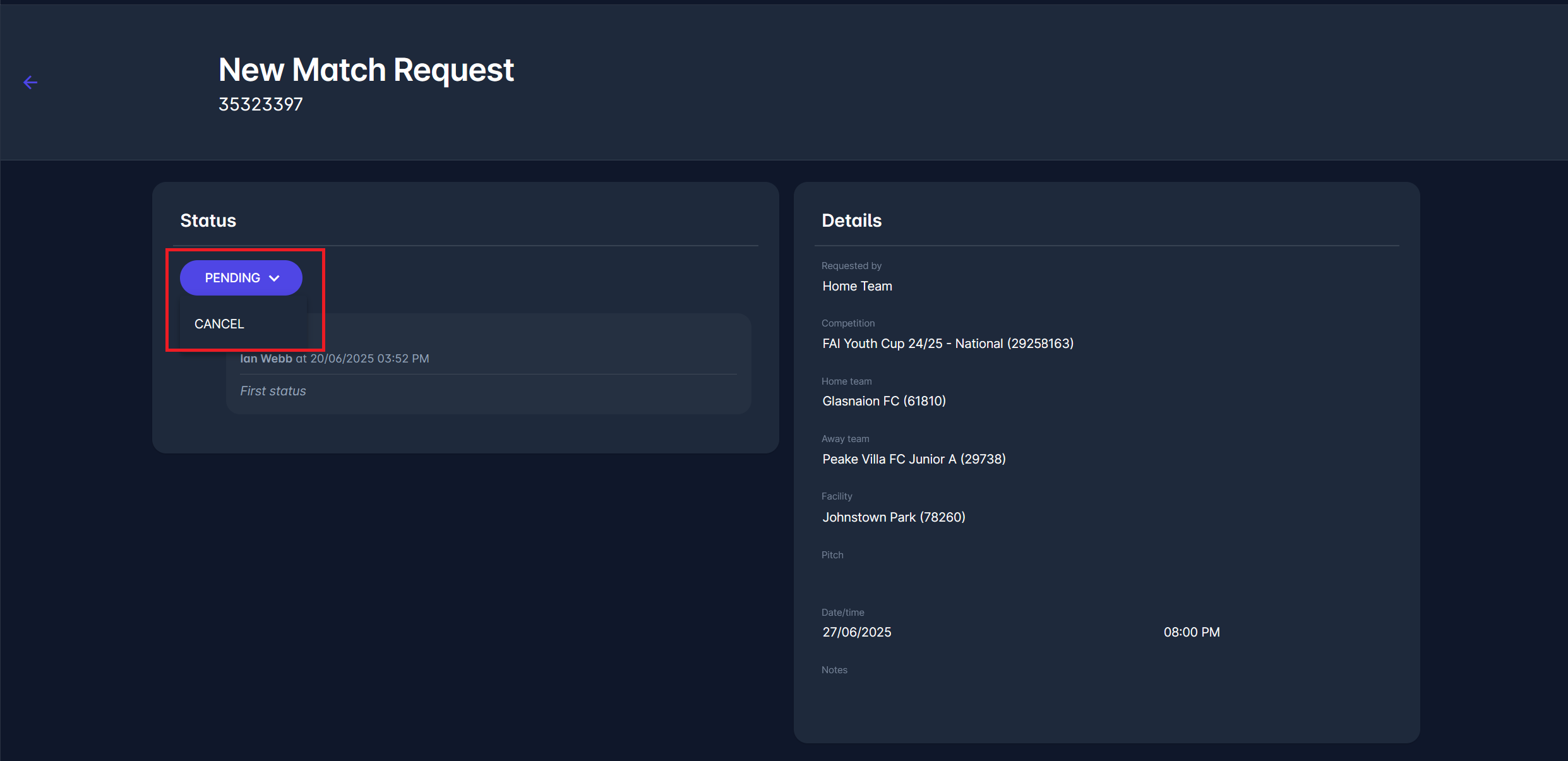Click the 08:00 PM time value
Image resolution: width=1568 pixels, height=761 pixels.
click(x=1191, y=632)
